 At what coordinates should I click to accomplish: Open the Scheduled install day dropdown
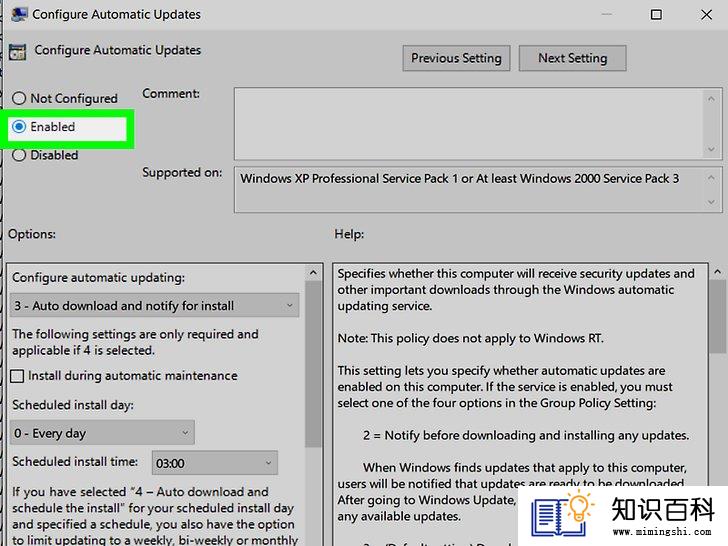pos(102,433)
